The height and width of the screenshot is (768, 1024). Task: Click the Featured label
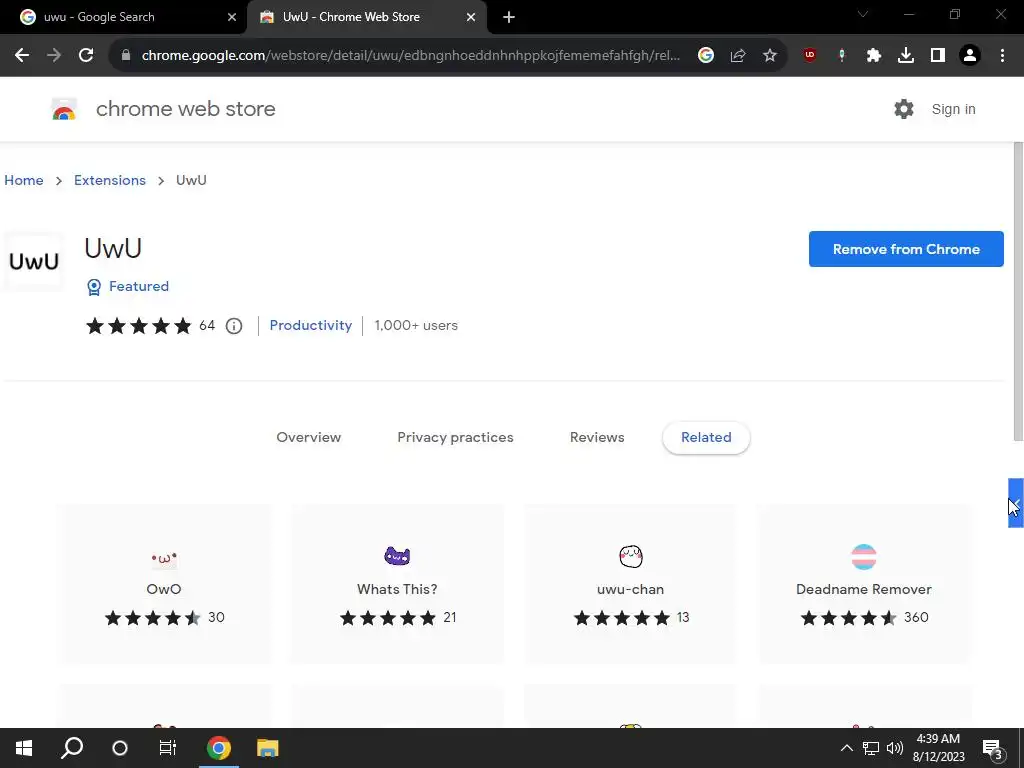(138, 286)
